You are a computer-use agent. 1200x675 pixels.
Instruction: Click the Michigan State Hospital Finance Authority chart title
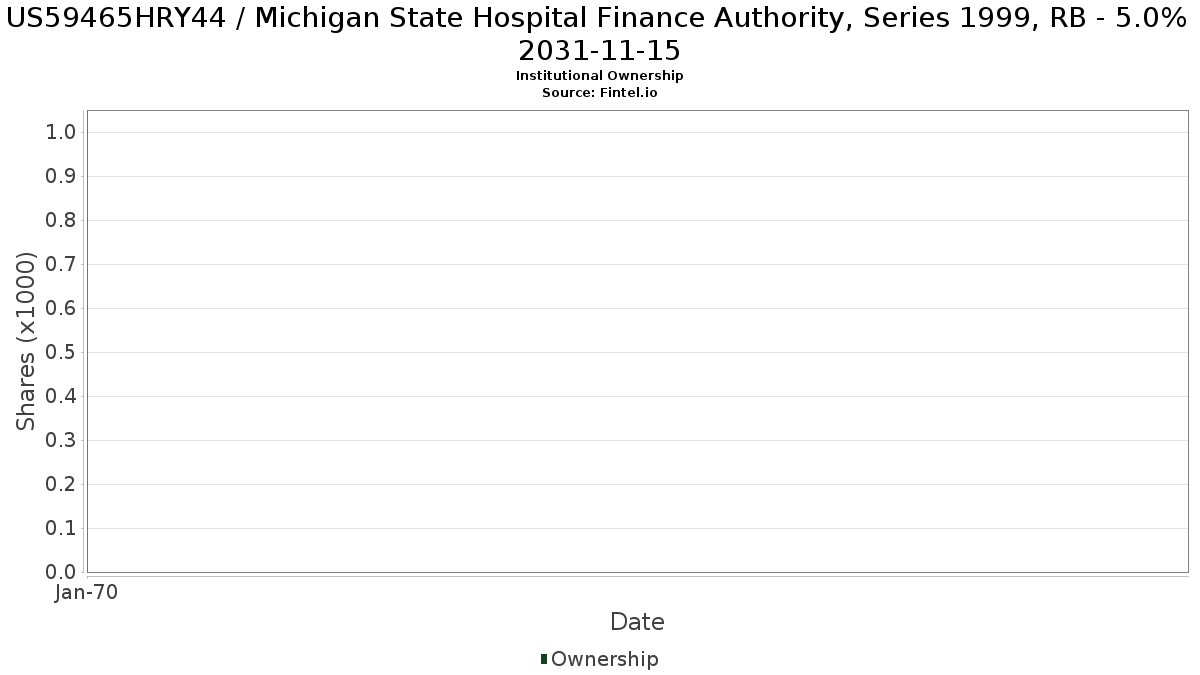point(599,34)
